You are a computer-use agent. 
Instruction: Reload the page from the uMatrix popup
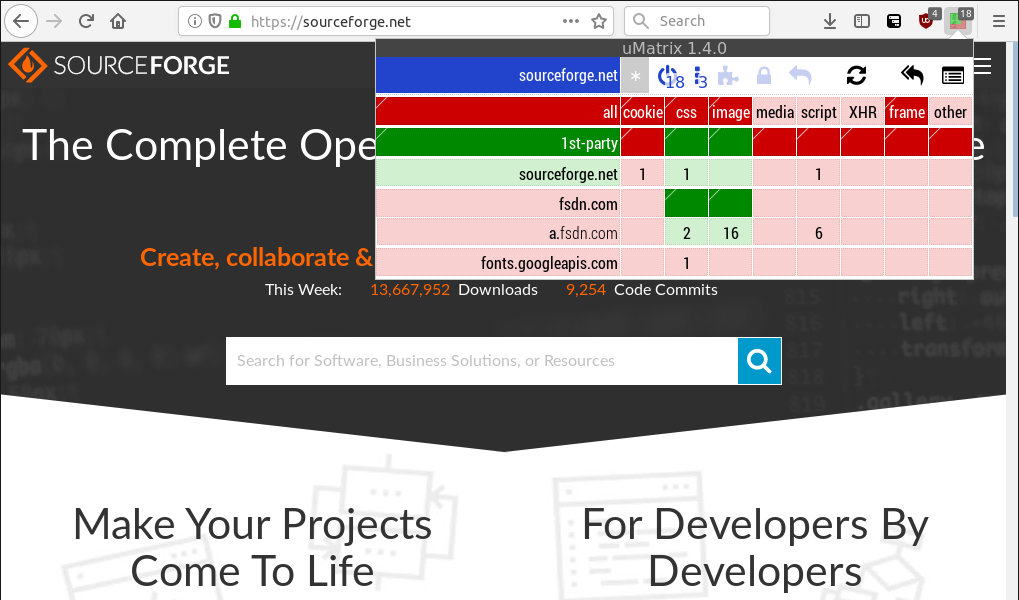tap(857, 75)
